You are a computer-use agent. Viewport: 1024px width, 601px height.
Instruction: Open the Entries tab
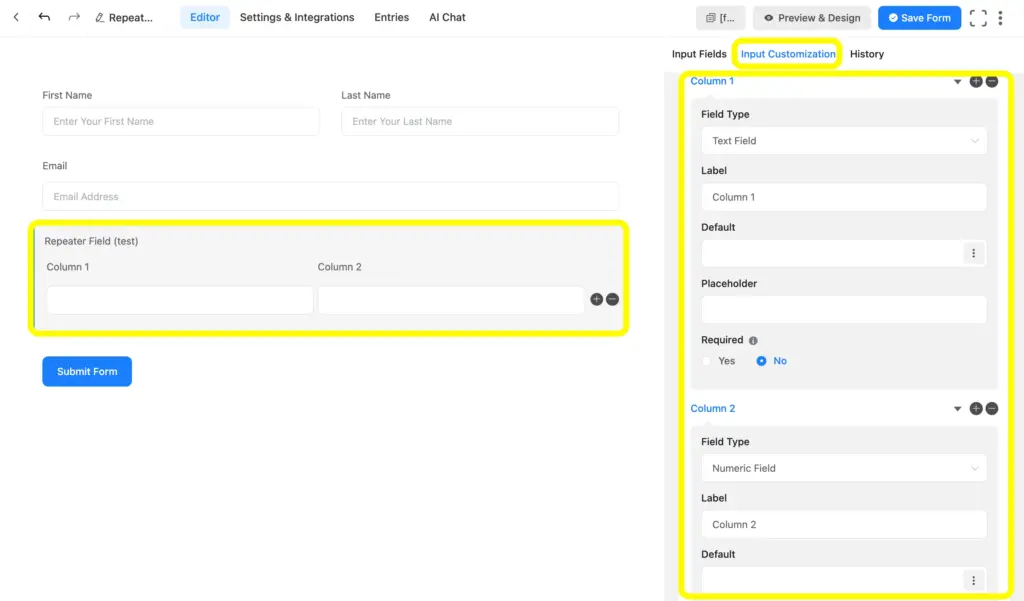[x=391, y=18]
